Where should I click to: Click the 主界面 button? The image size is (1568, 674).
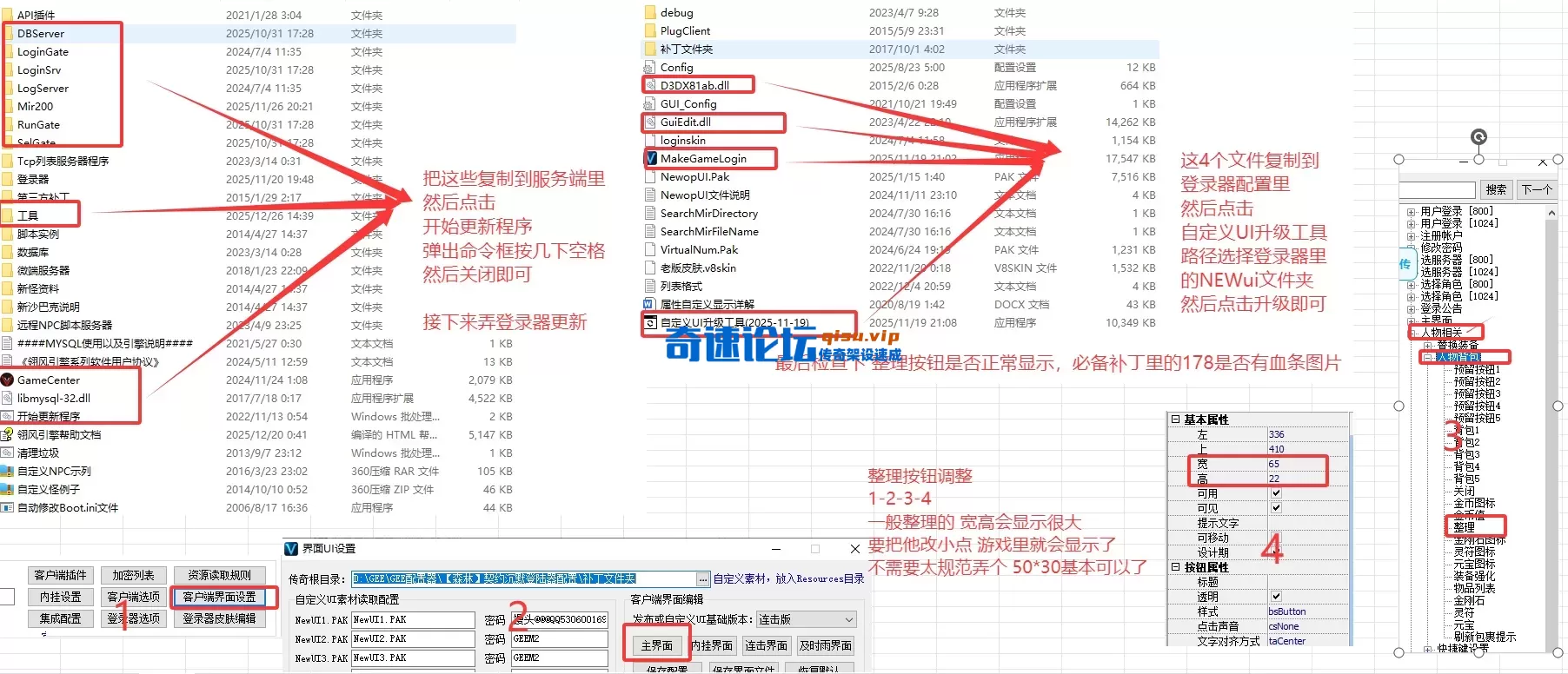point(656,645)
